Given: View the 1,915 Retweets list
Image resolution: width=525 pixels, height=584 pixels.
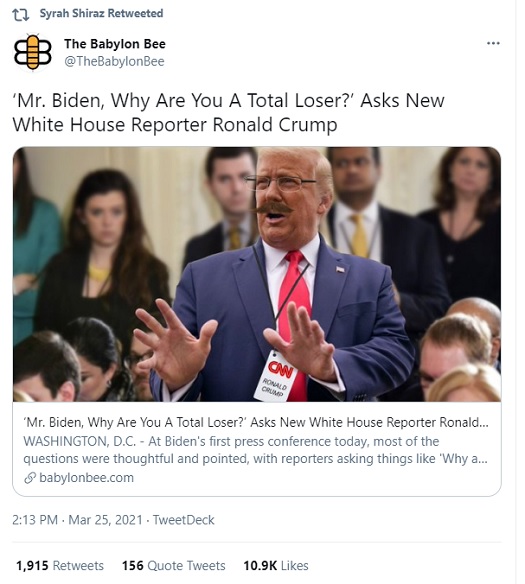Looking at the screenshot, I should tap(60, 566).
